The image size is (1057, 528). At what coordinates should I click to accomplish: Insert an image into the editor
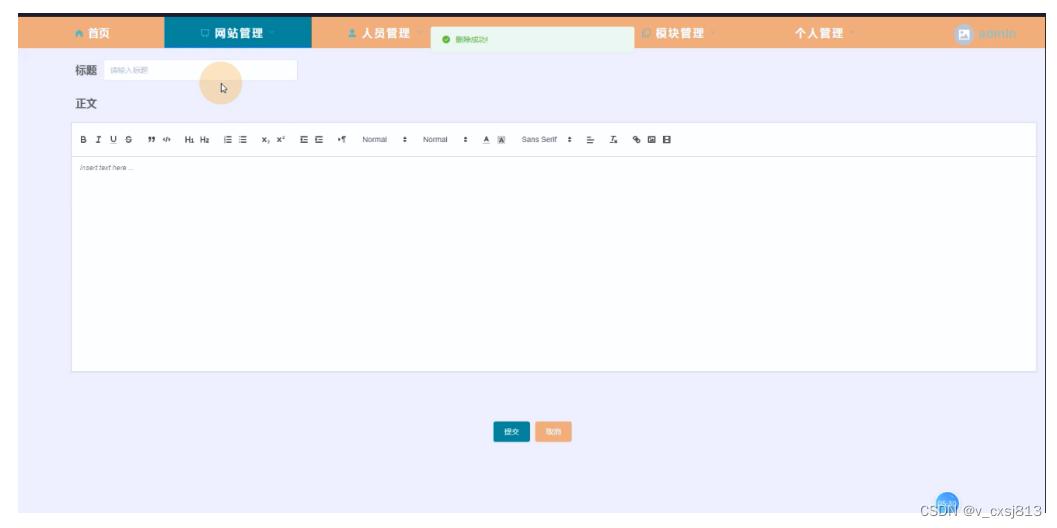pos(651,140)
